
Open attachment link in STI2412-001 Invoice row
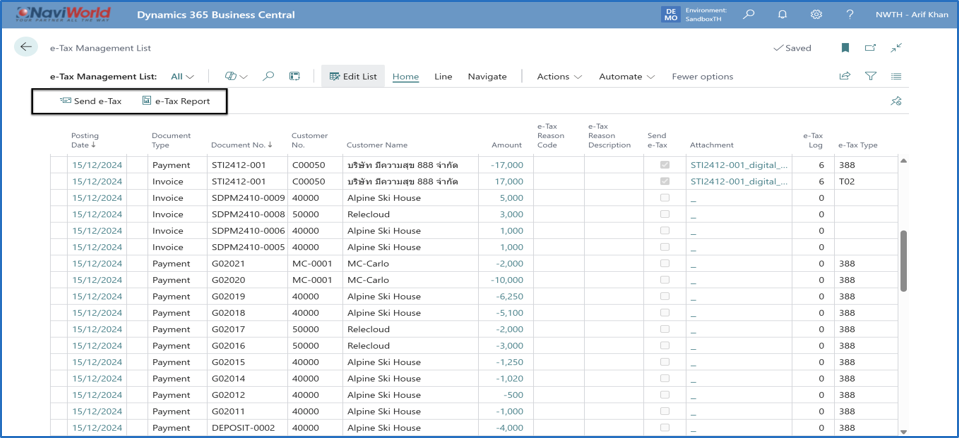(739, 182)
